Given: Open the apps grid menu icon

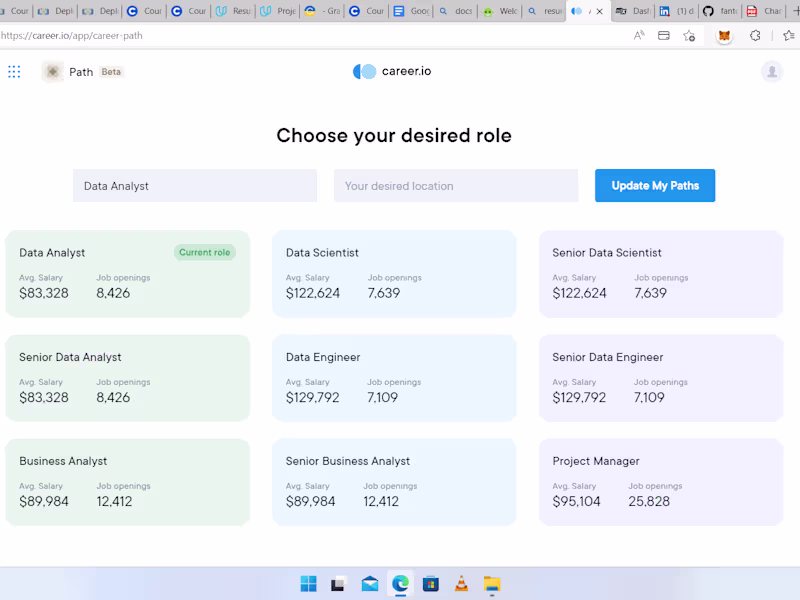Looking at the screenshot, I should tap(14, 72).
